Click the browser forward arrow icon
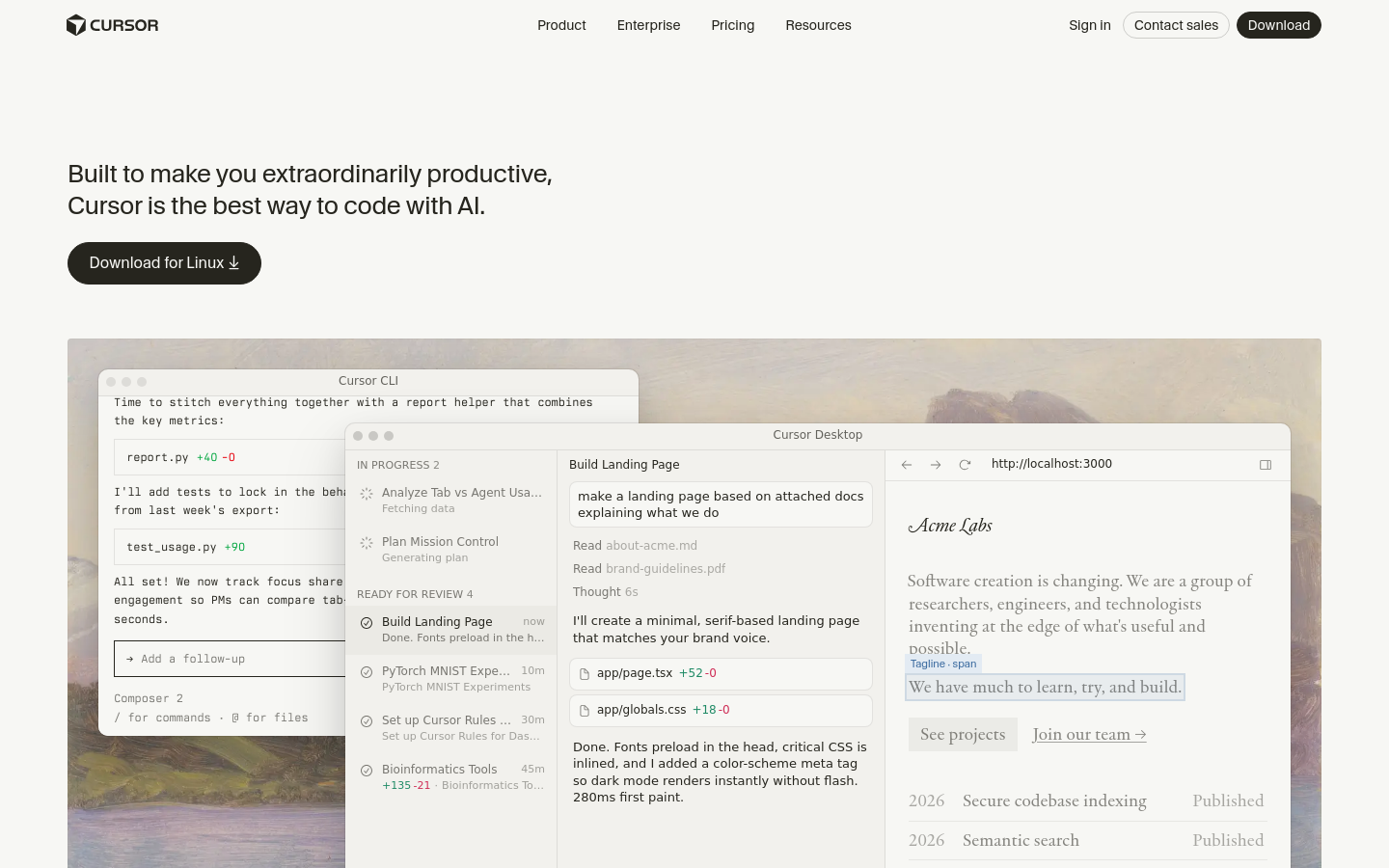Screen dimensions: 1389x868 pos(936,465)
